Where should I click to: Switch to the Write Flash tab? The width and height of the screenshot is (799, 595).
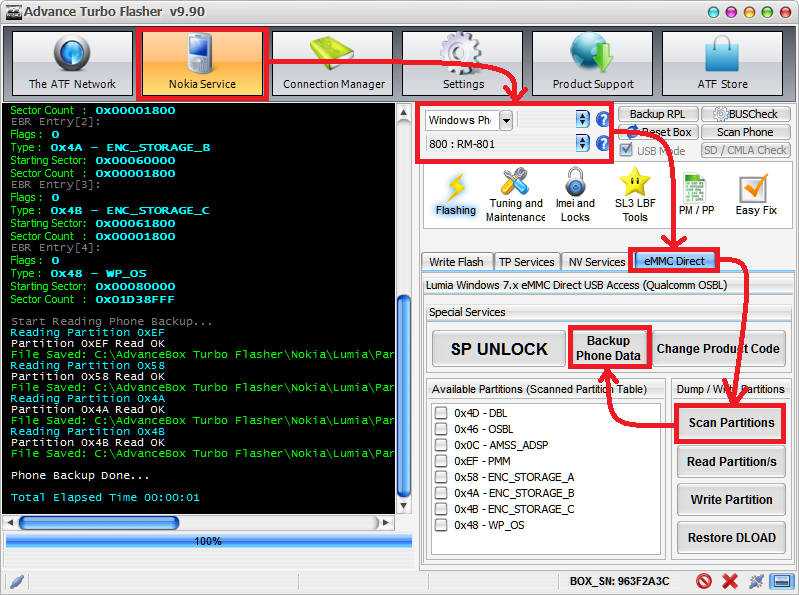click(457, 262)
